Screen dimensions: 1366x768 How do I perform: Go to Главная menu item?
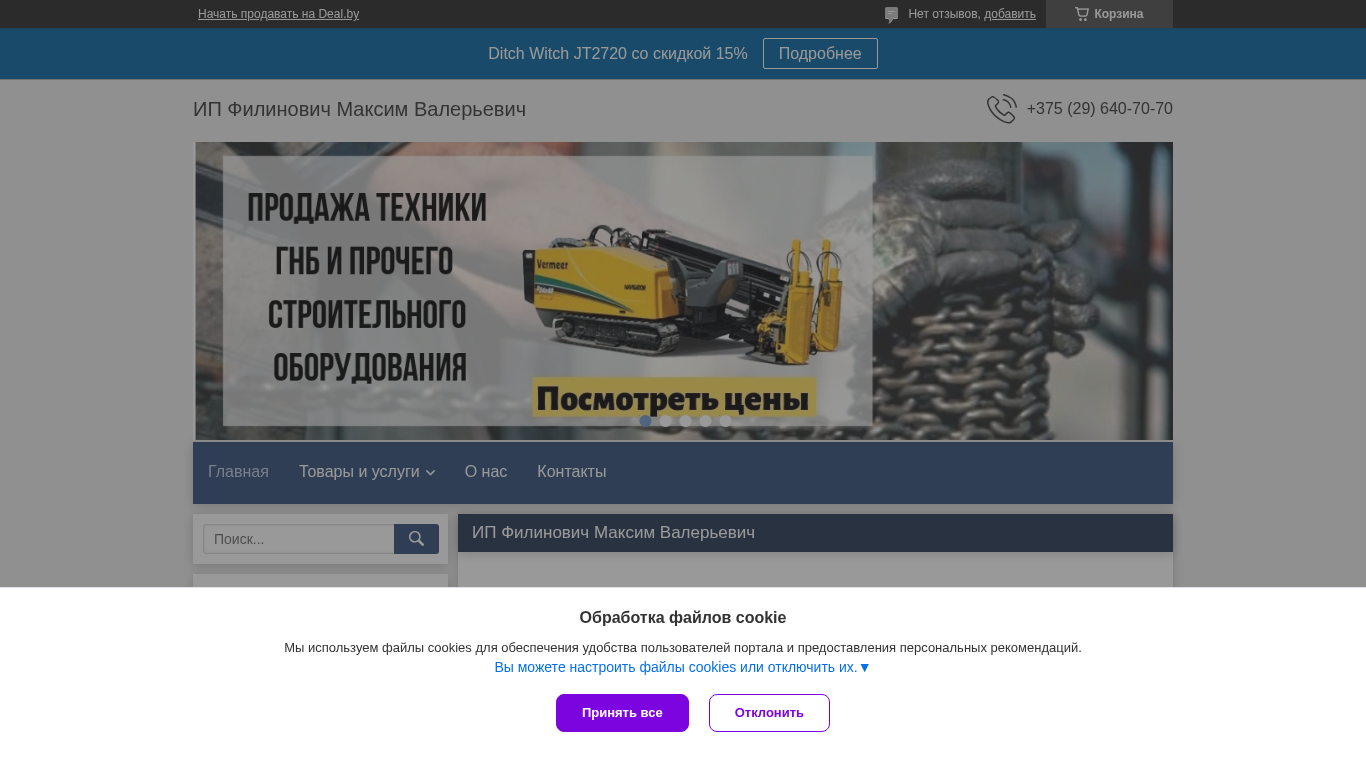click(x=238, y=472)
